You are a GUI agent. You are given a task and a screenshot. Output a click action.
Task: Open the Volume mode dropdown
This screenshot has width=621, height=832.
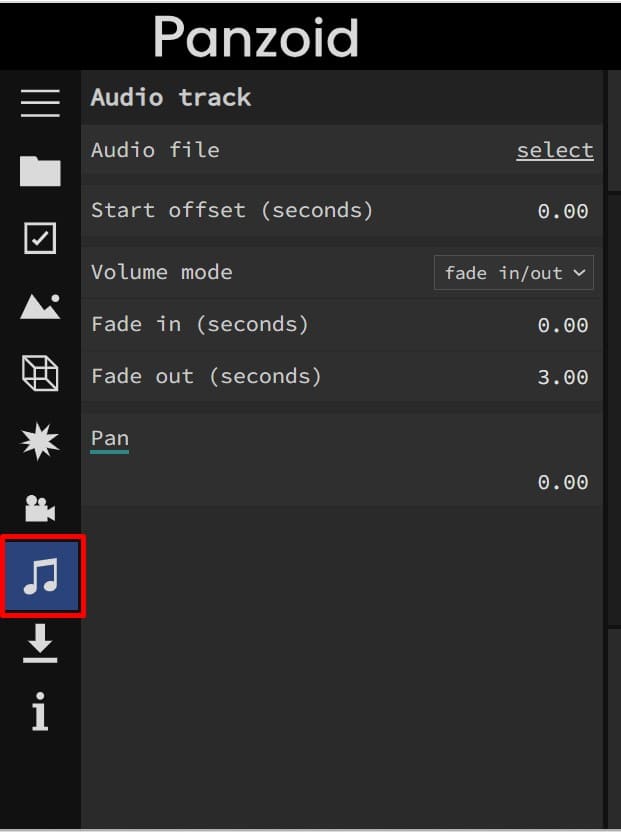coord(513,273)
